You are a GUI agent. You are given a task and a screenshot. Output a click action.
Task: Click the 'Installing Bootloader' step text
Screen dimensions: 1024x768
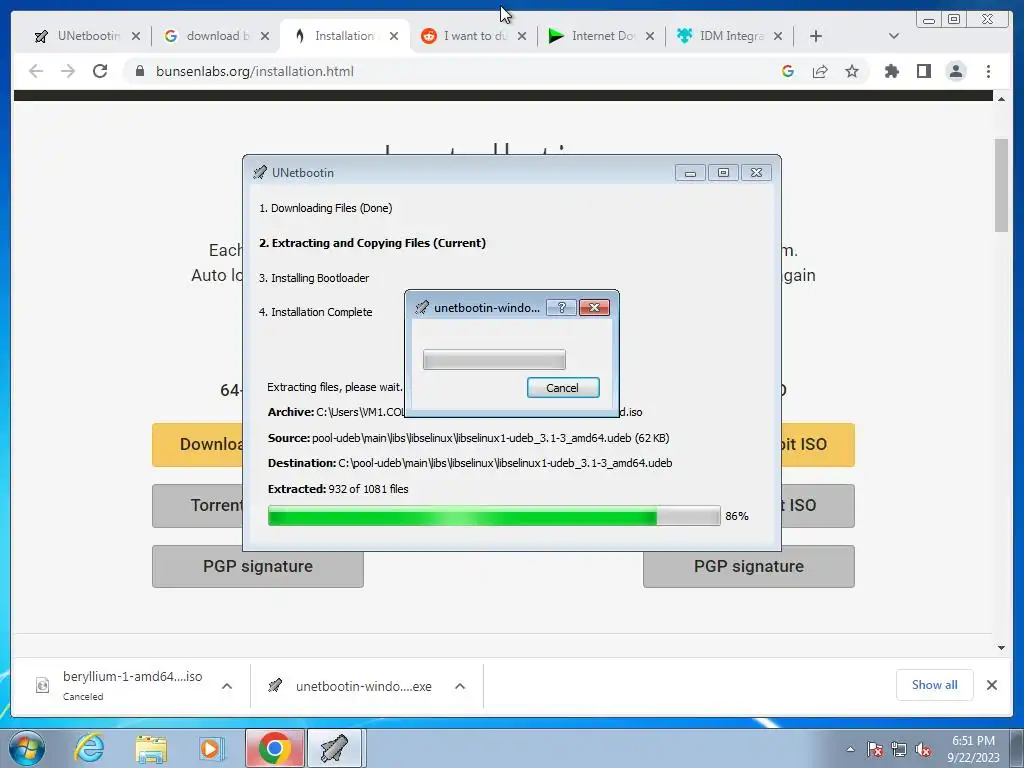pyautogui.click(x=314, y=278)
